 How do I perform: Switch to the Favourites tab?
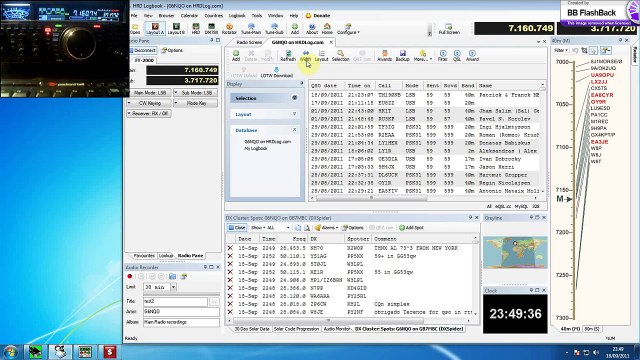pos(144,256)
